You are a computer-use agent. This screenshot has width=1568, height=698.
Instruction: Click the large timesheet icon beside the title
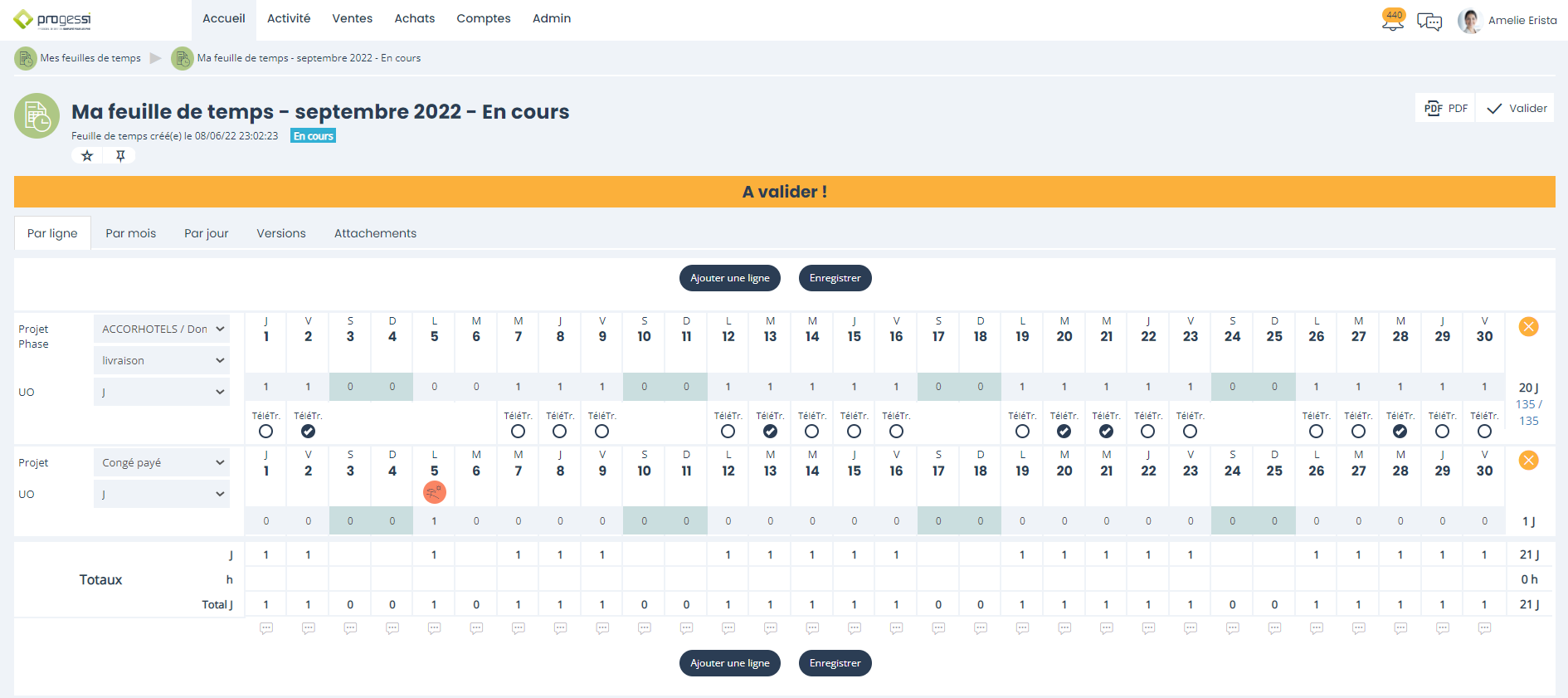(x=37, y=115)
